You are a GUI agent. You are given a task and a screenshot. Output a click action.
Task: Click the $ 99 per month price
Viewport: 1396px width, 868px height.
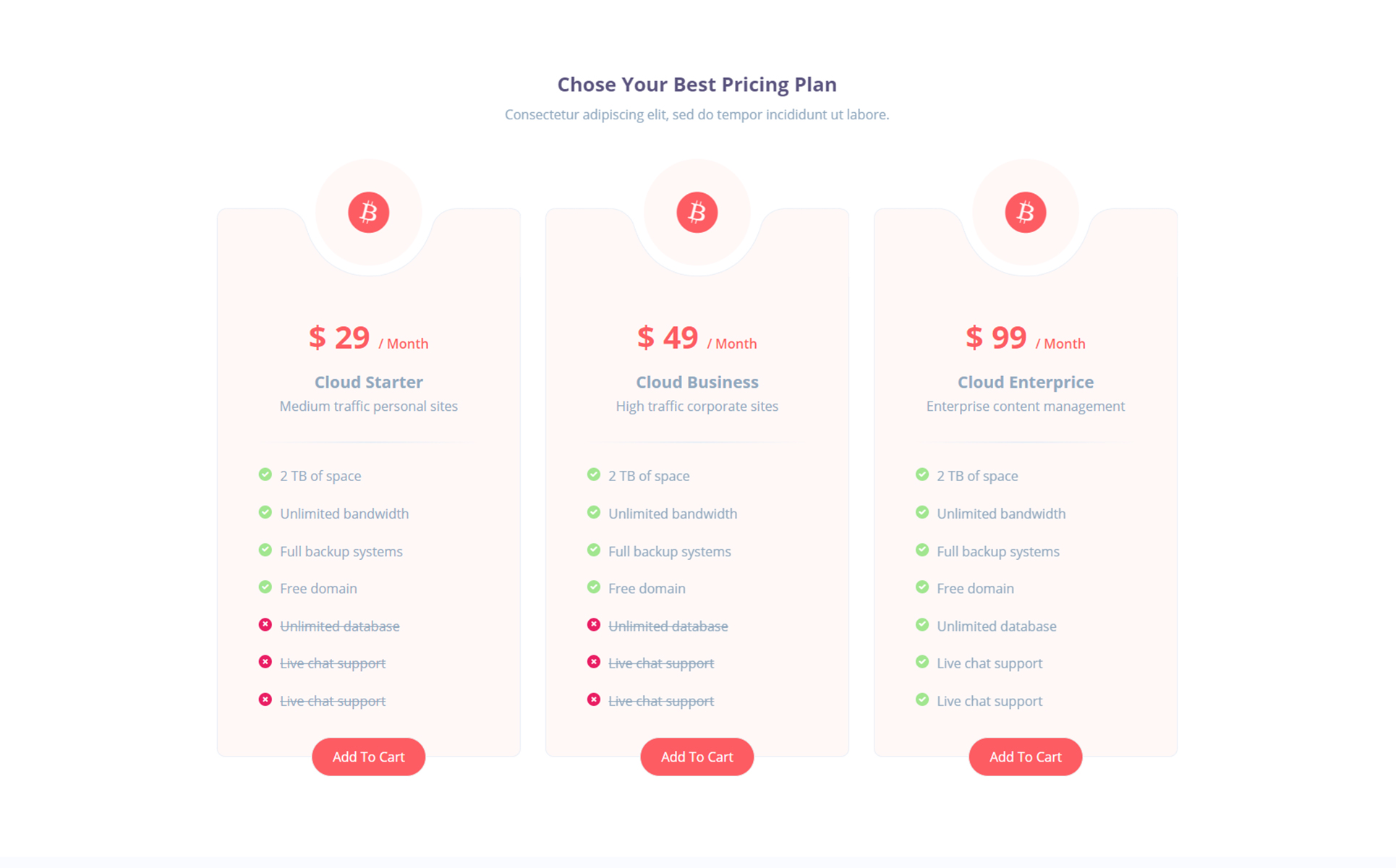(1025, 338)
